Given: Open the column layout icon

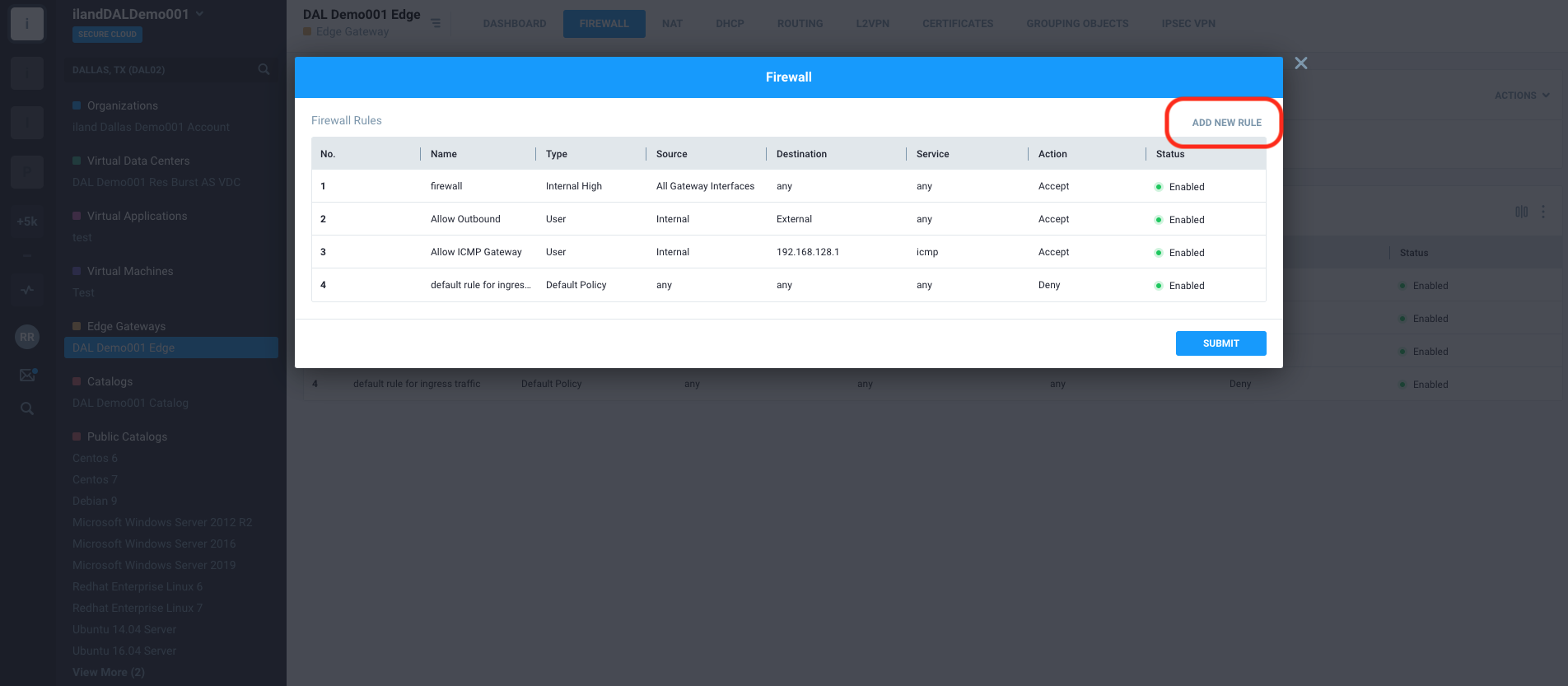Looking at the screenshot, I should 1521,212.
